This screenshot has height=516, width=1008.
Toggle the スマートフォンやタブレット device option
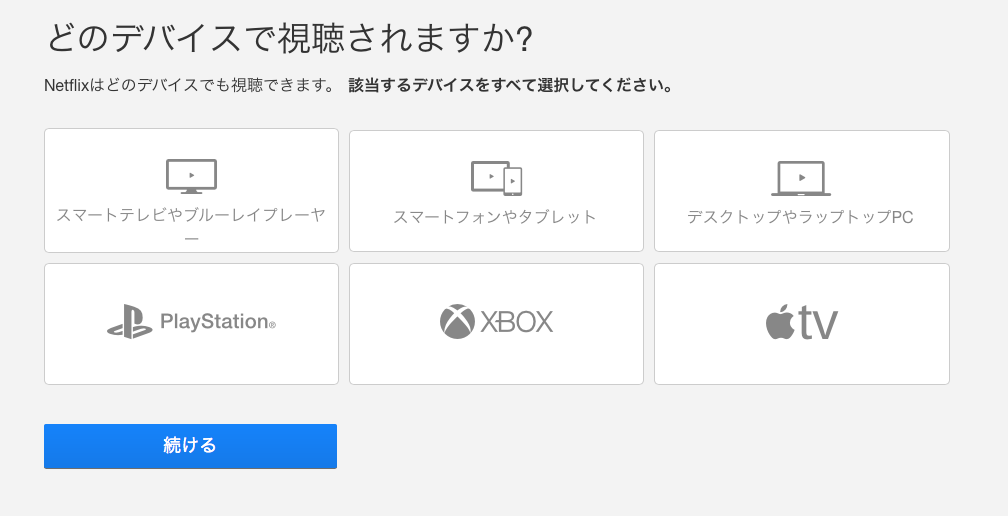(496, 191)
